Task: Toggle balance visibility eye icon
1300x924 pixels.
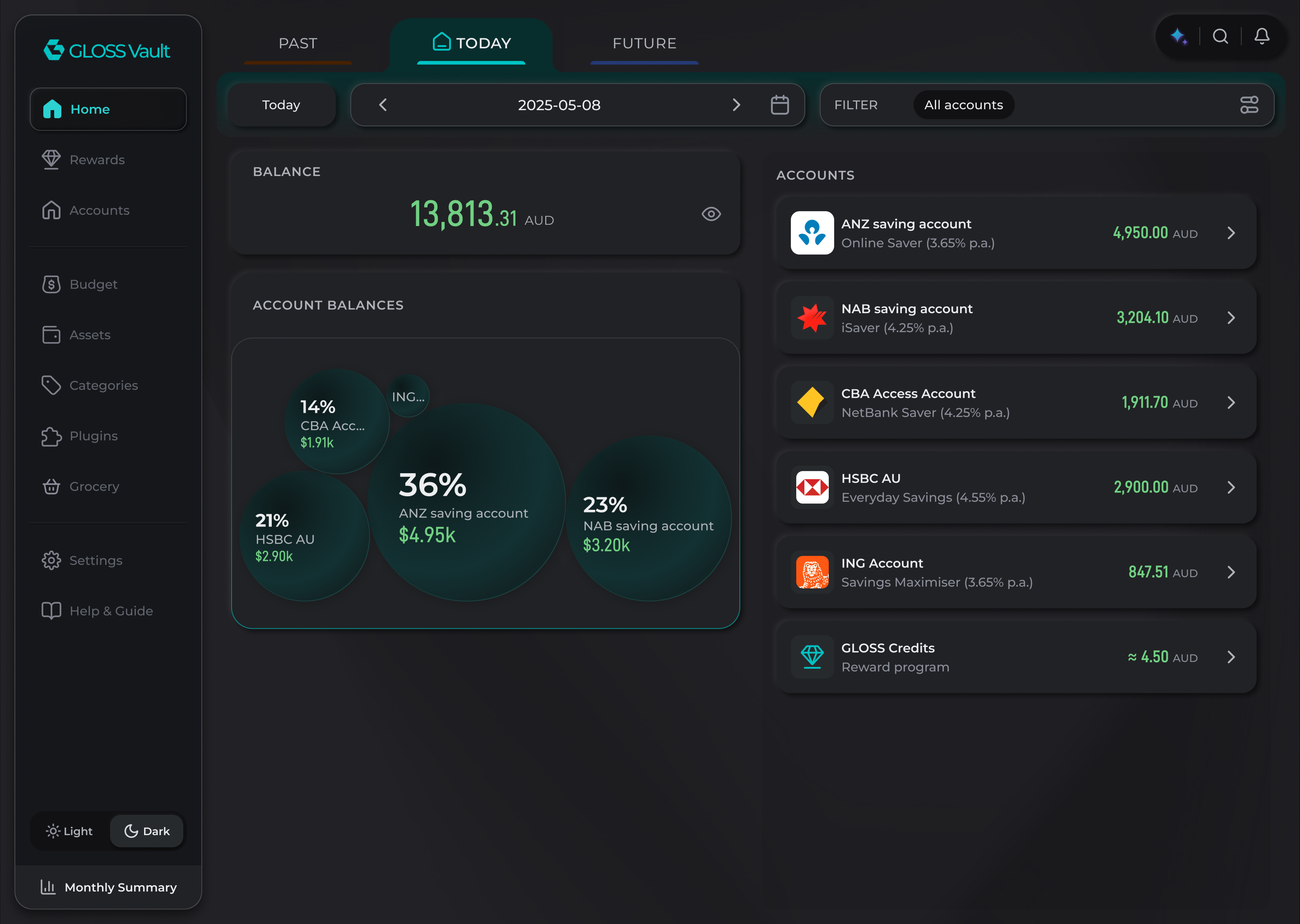Action: click(x=711, y=214)
